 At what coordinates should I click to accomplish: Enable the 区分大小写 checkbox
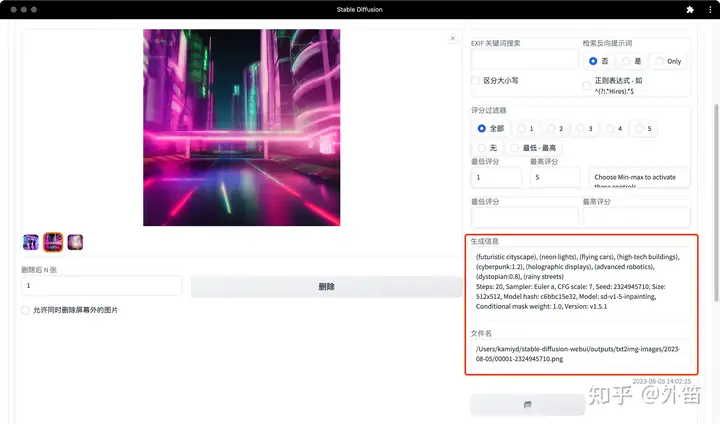[x=475, y=81]
